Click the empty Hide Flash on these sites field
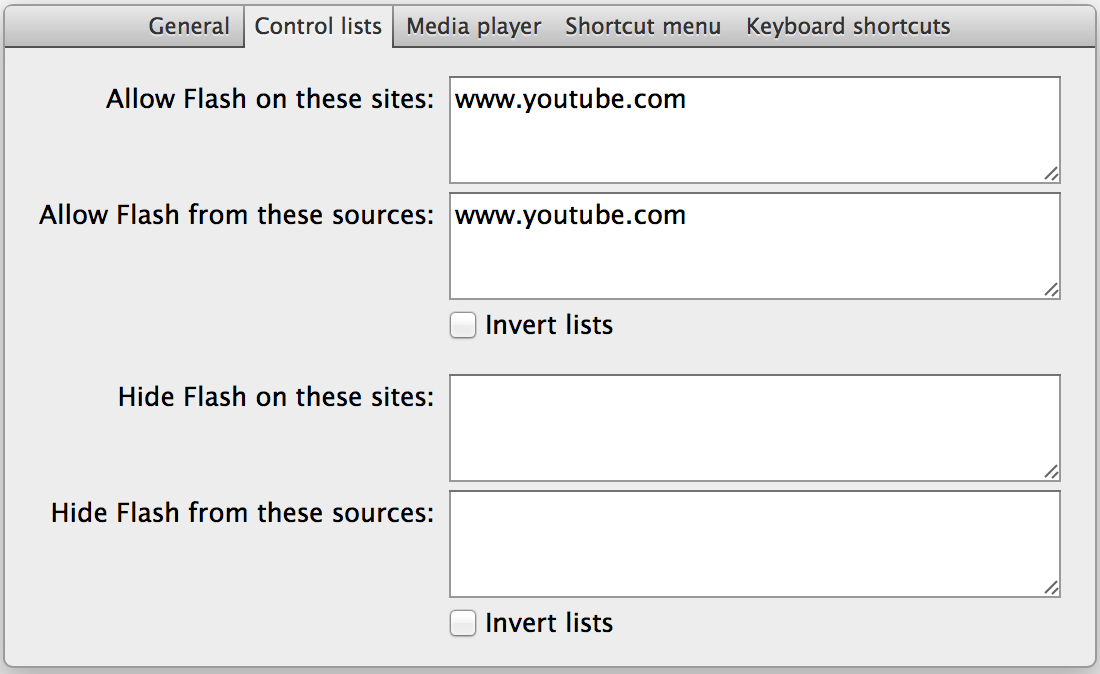This screenshot has height=674, width=1100. (754, 428)
